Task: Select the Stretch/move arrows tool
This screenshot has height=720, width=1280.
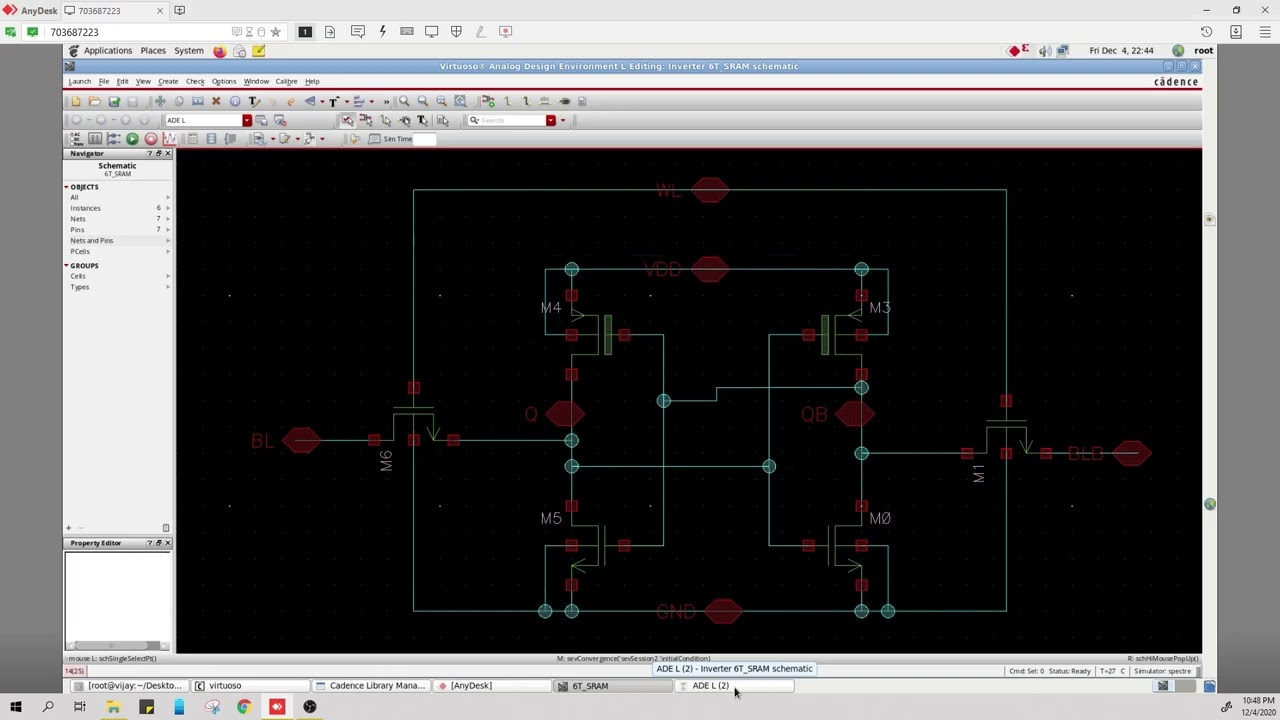Action: (160, 101)
